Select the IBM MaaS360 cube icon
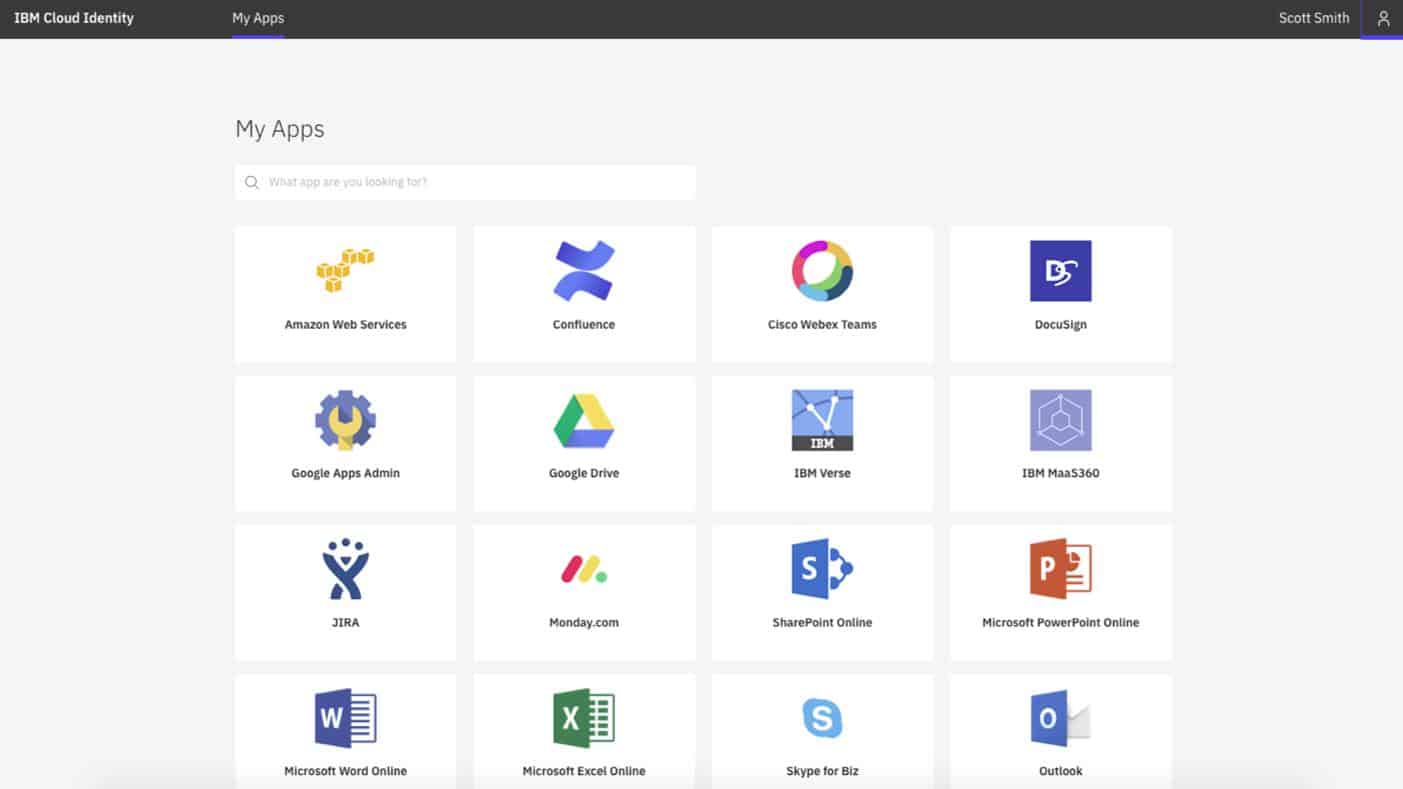The image size is (1403, 789). (x=1060, y=420)
